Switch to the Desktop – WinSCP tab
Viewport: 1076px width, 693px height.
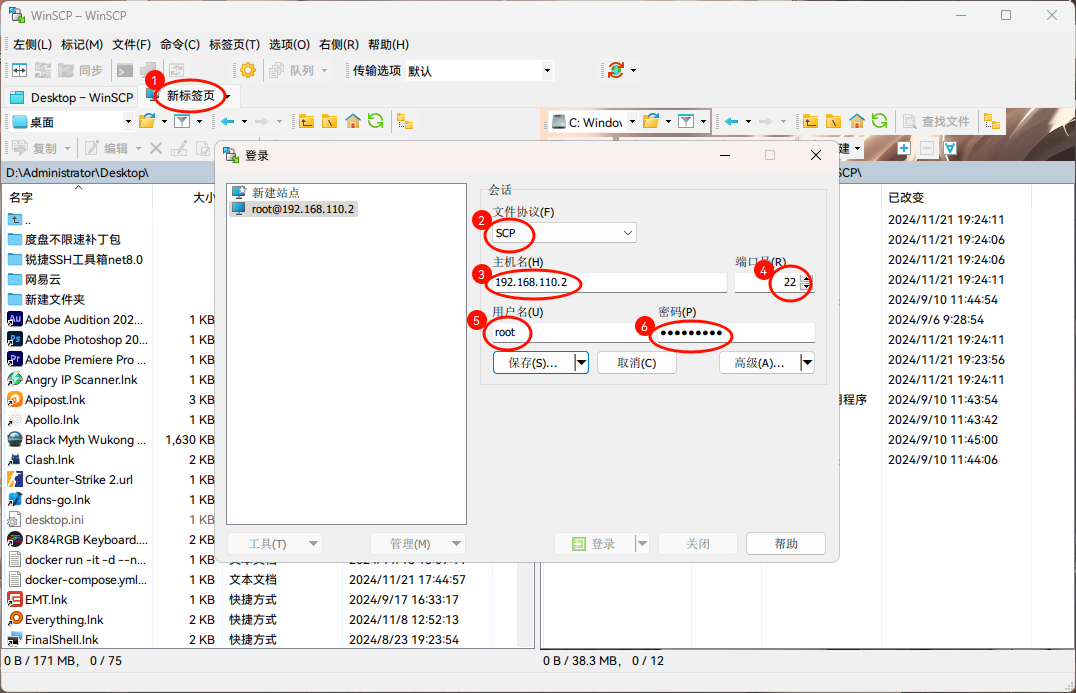click(x=72, y=97)
